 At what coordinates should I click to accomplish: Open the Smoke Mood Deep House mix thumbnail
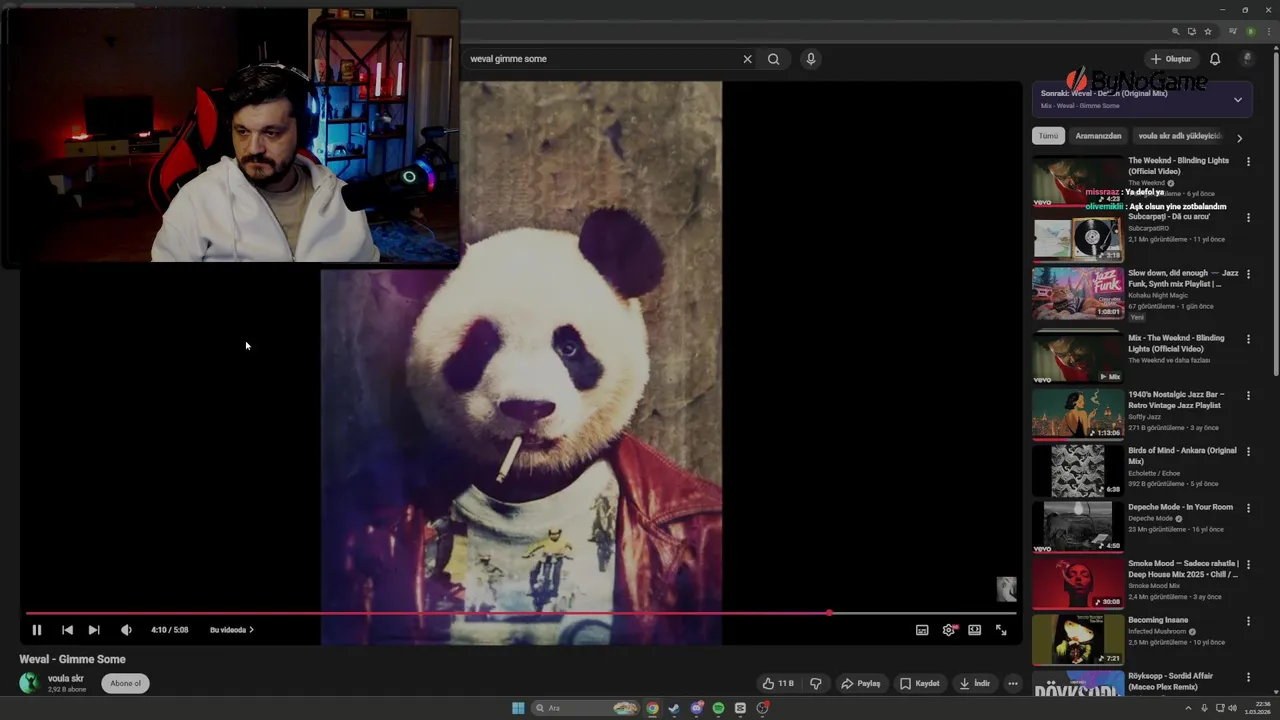(1078, 583)
